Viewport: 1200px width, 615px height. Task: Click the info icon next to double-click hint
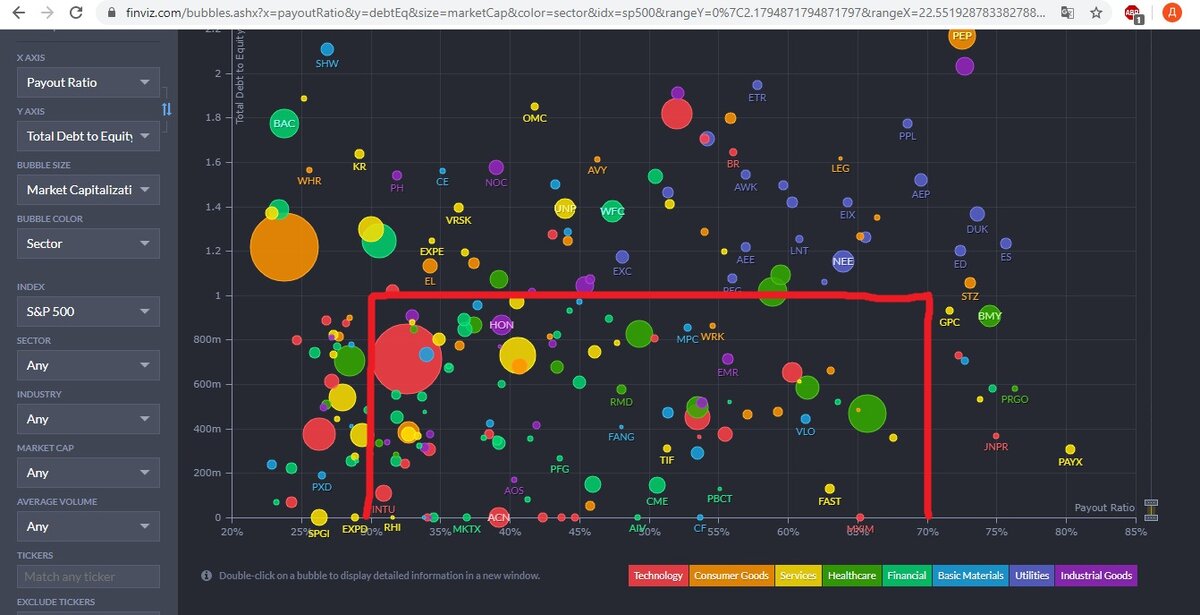click(208, 575)
